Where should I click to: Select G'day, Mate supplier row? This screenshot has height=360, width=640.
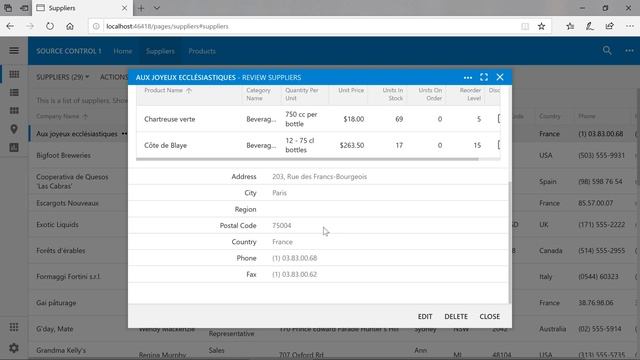55,329
